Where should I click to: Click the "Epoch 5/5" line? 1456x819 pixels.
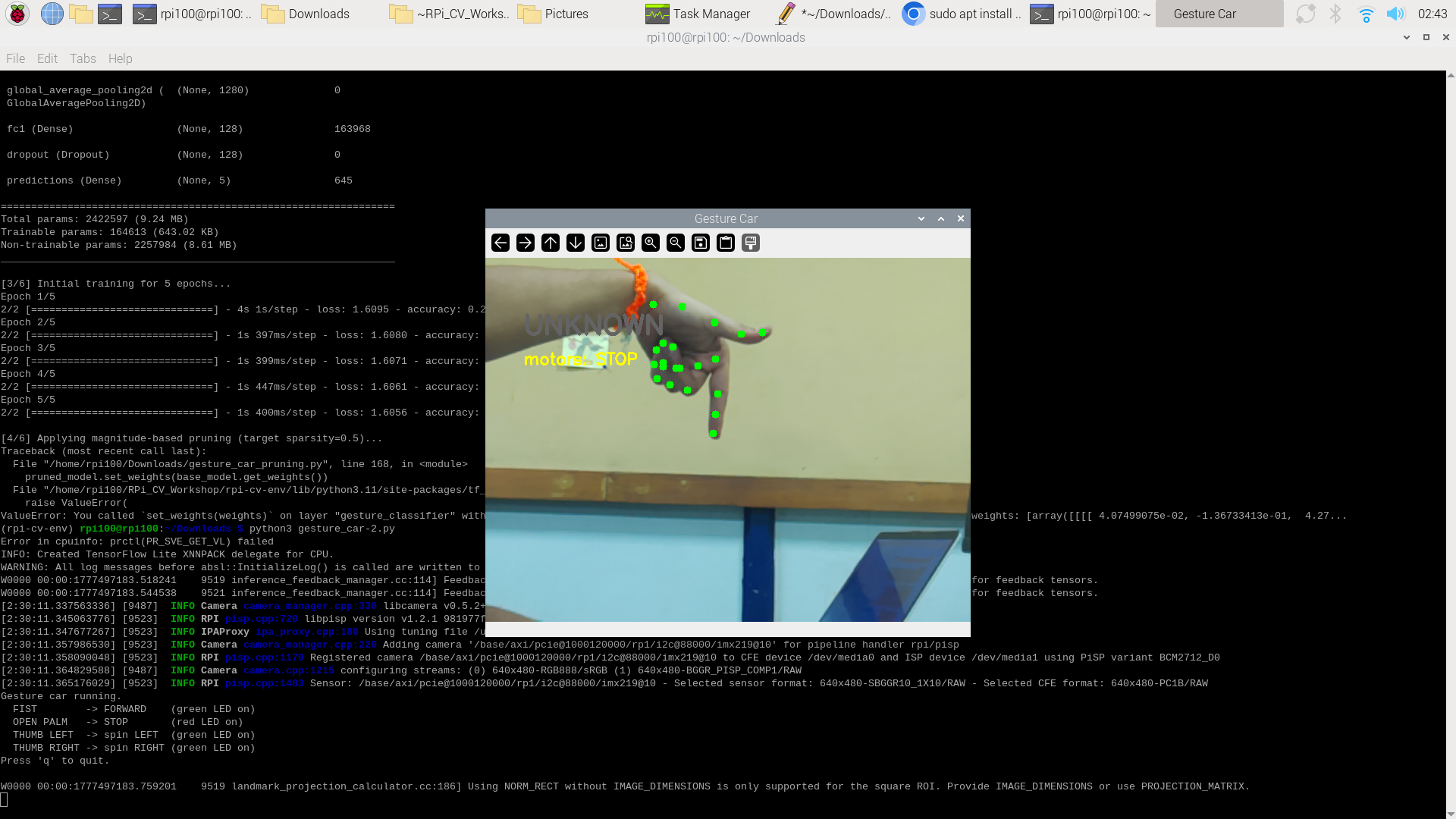[x=28, y=400]
